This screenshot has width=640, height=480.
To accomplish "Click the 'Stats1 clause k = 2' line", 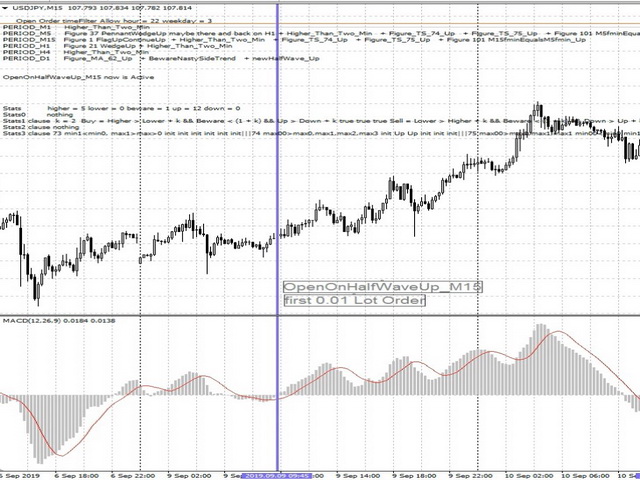I will click(x=321, y=121).
